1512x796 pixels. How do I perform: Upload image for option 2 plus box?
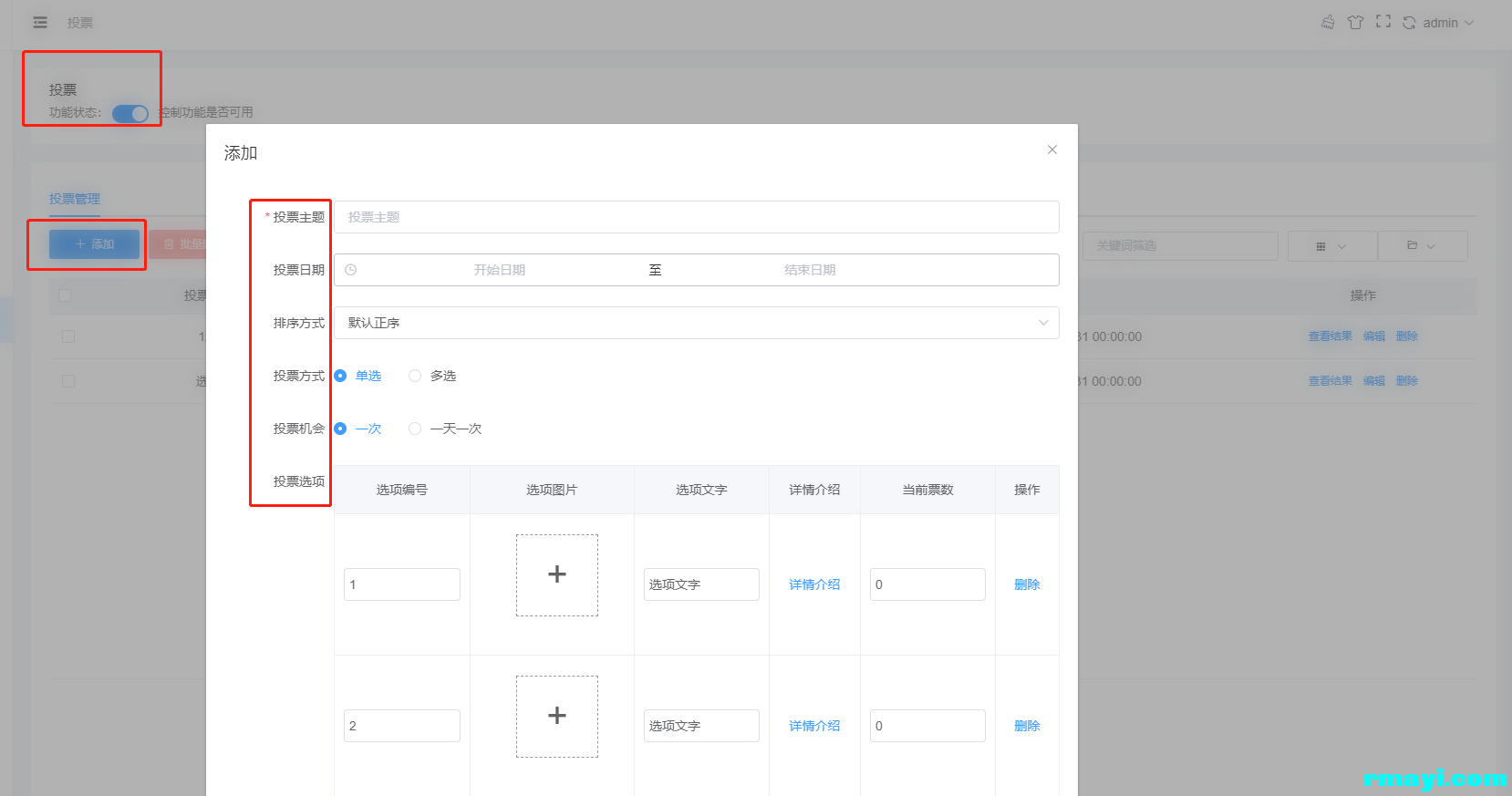click(x=557, y=717)
